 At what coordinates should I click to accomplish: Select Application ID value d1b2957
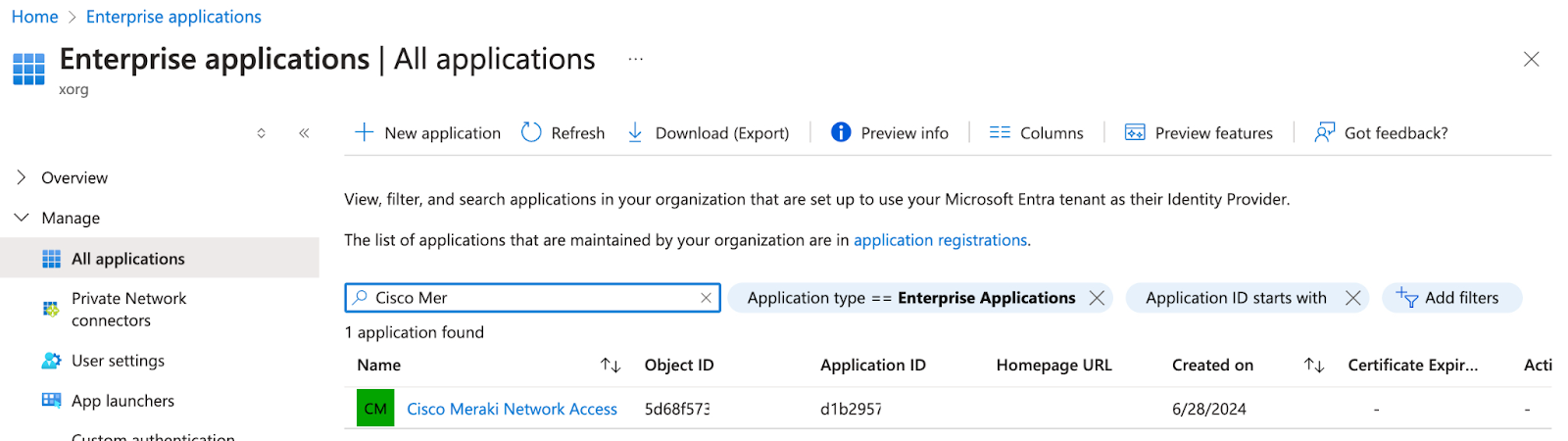[851, 410]
